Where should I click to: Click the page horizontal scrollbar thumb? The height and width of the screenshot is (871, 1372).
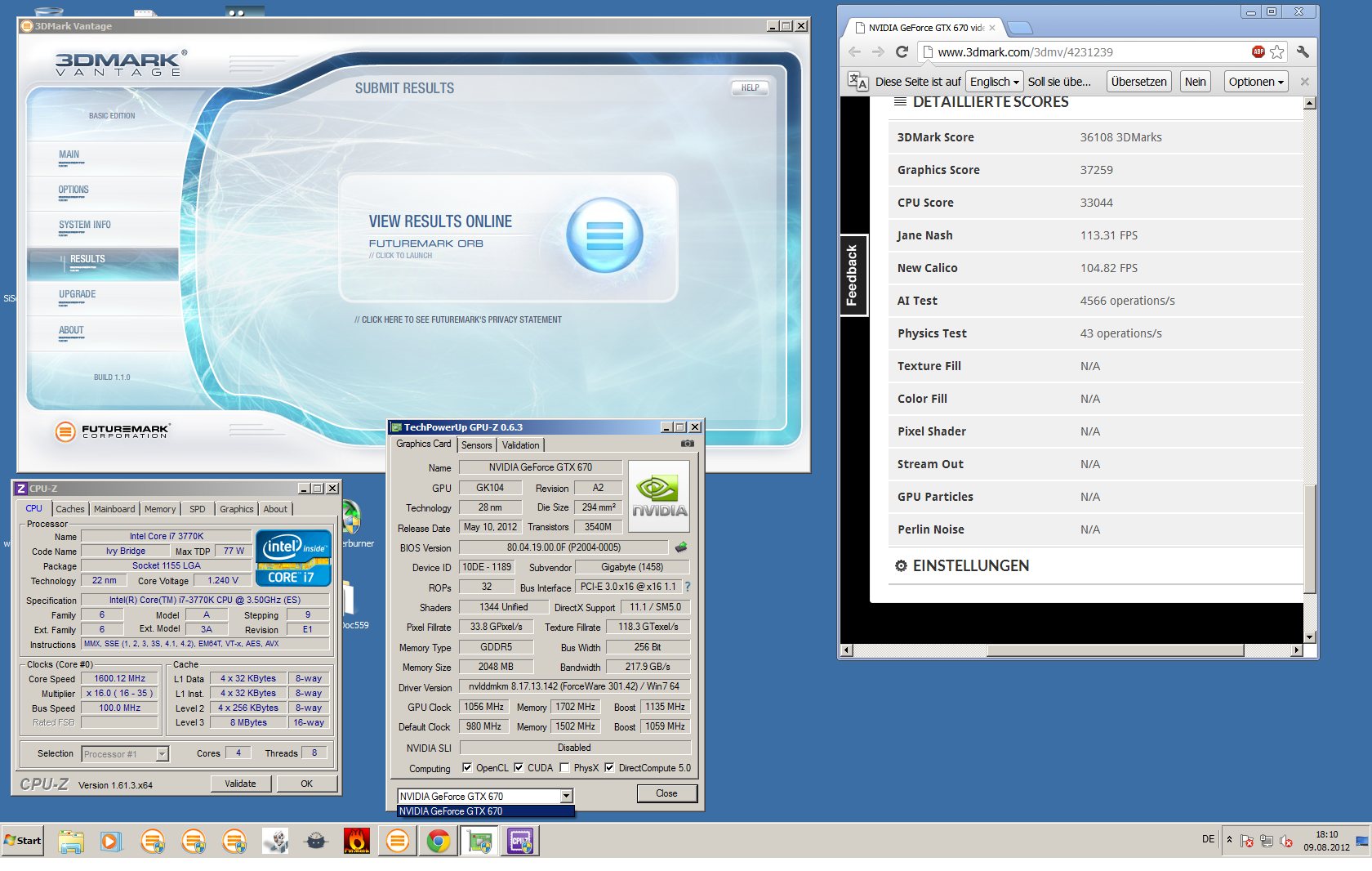(1116, 650)
